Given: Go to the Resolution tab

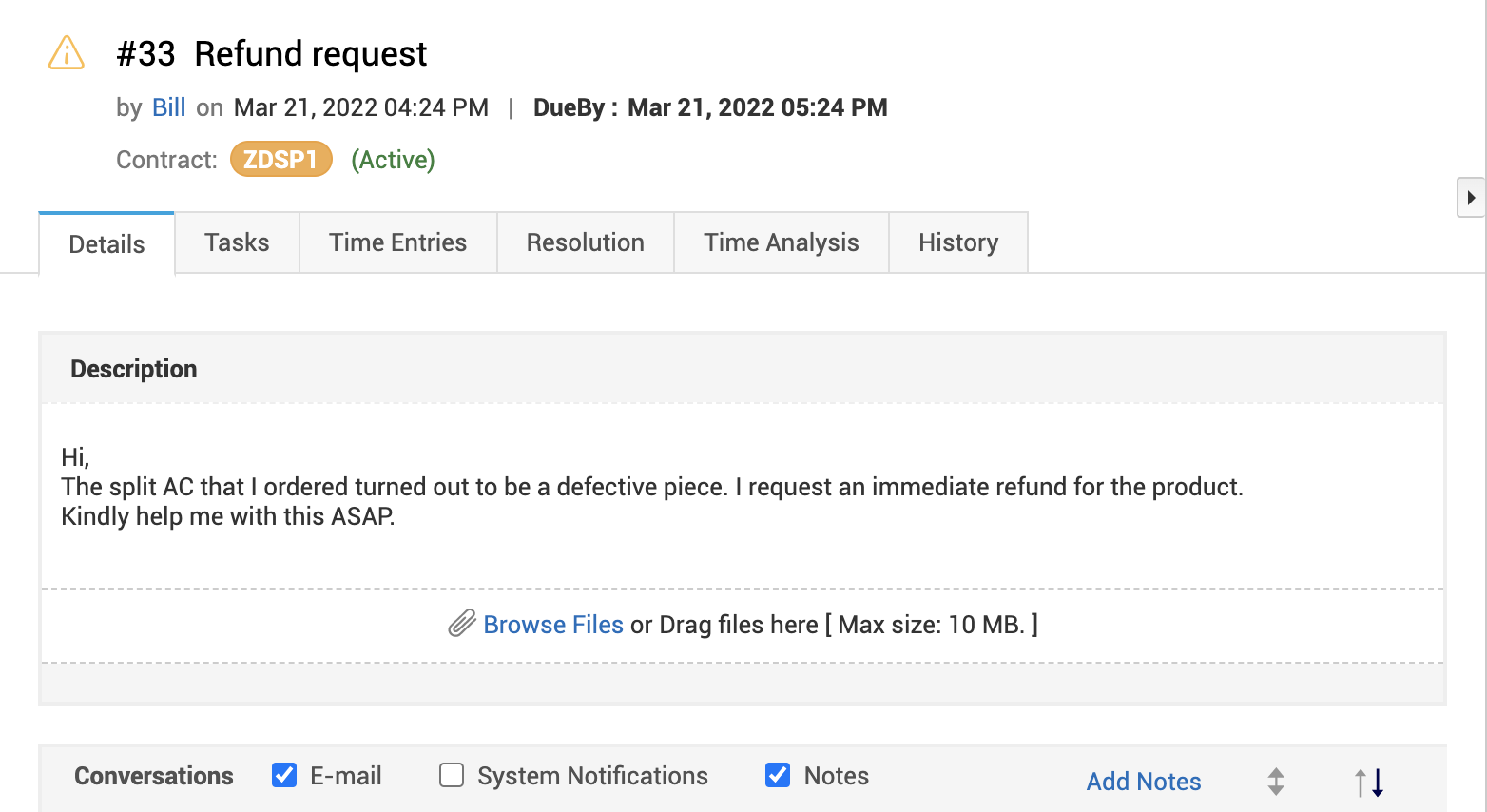Looking at the screenshot, I should tap(585, 242).
